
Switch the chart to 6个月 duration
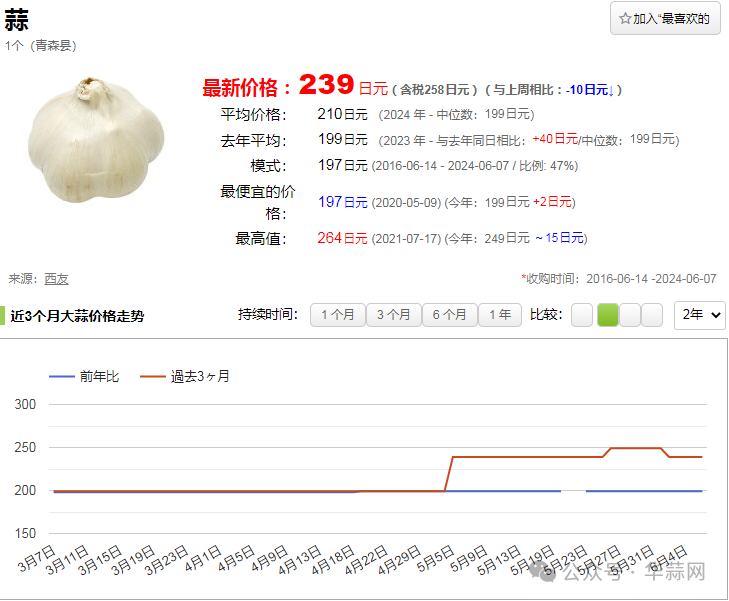click(449, 315)
